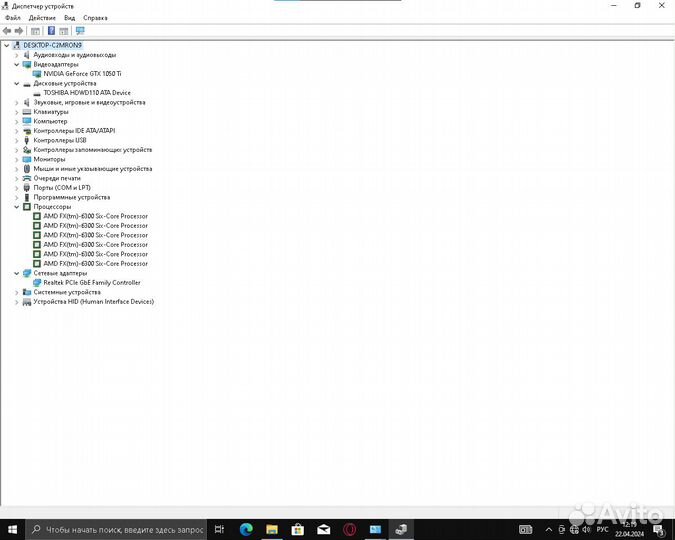Open the Mail app from the taskbar

coord(324,529)
